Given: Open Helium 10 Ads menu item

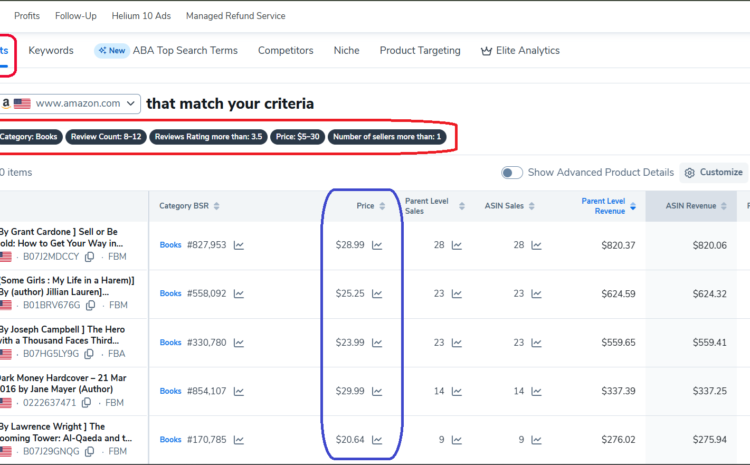Looking at the screenshot, I should point(141,16).
